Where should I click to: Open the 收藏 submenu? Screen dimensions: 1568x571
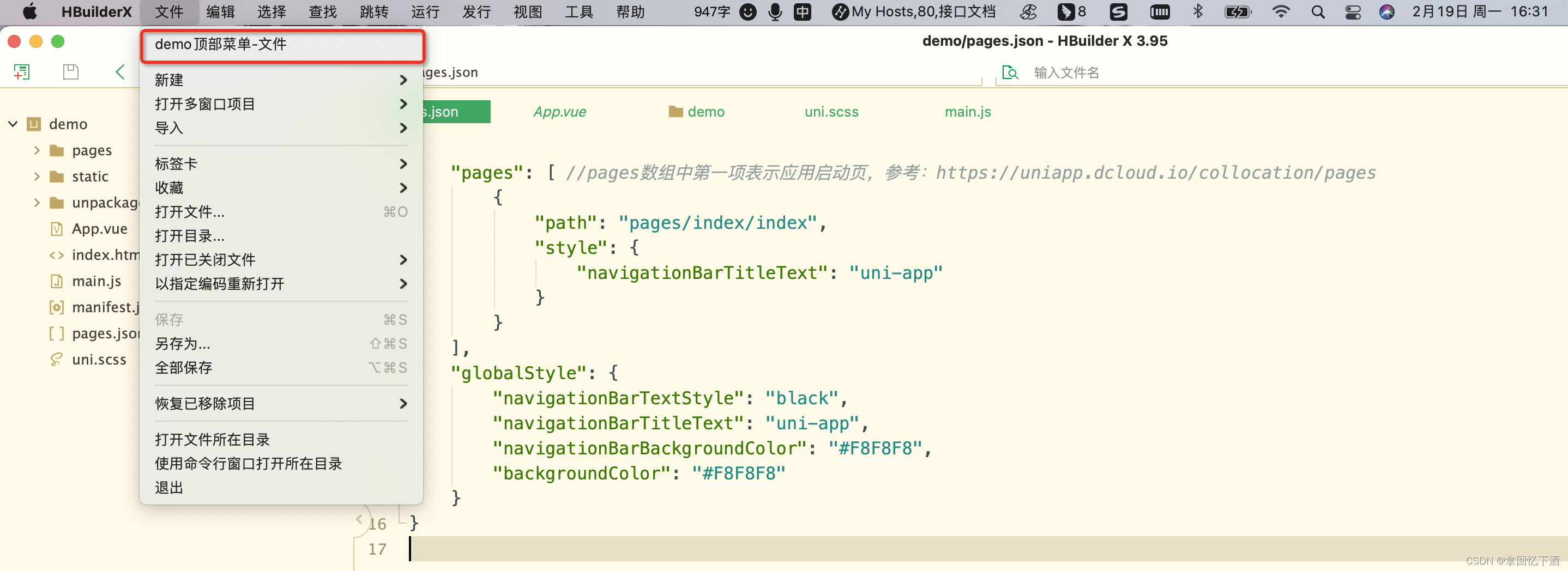281,188
